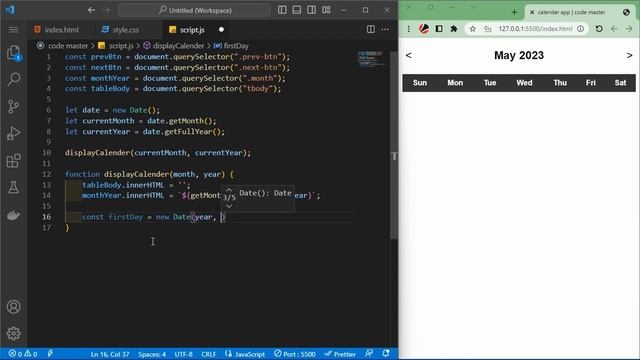Image resolution: width=640 pixels, height=360 pixels.
Task: Open notifications bell in status bar
Action: [x=386, y=353]
